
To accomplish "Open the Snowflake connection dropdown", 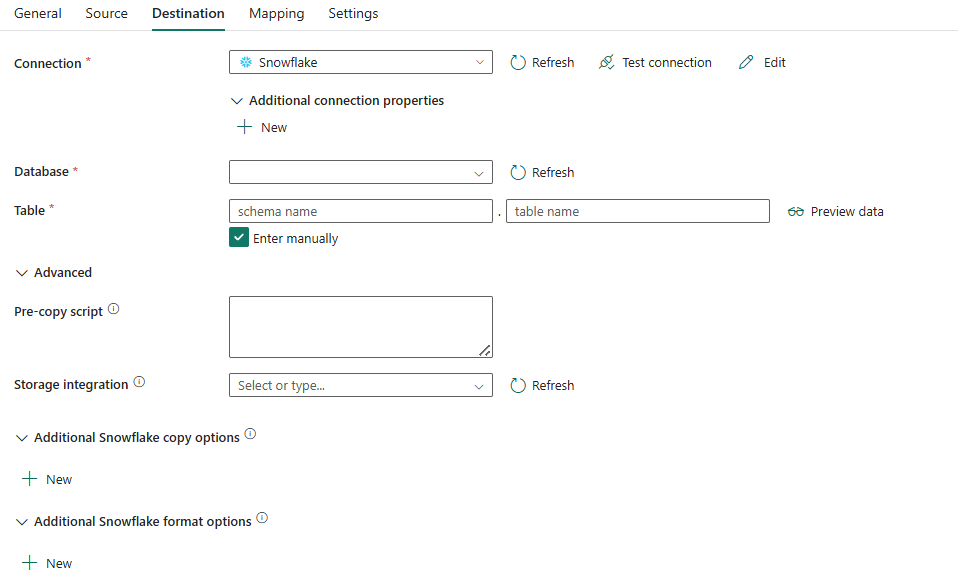I will pyautogui.click(x=360, y=63).
